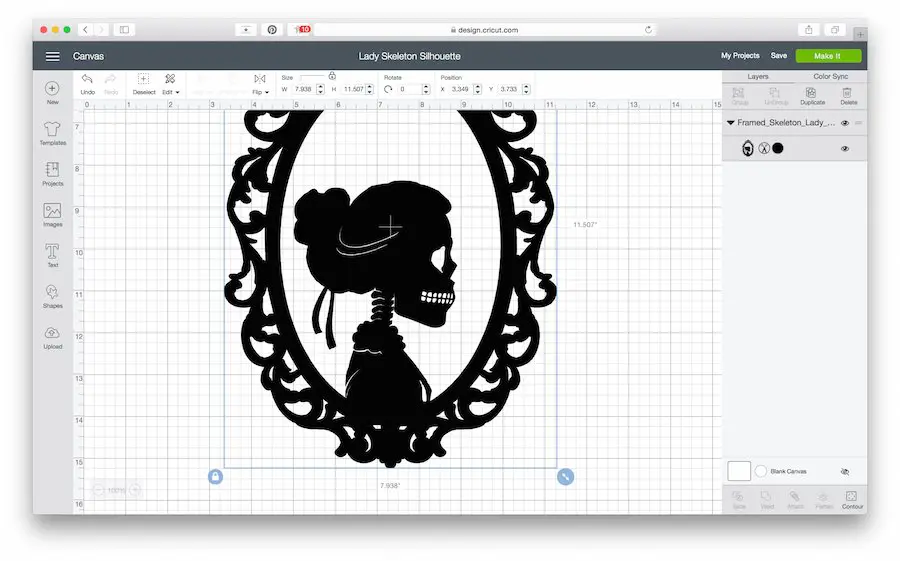Undo the last action
Image resolution: width=900 pixels, height=561 pixels.
[87, 83]
